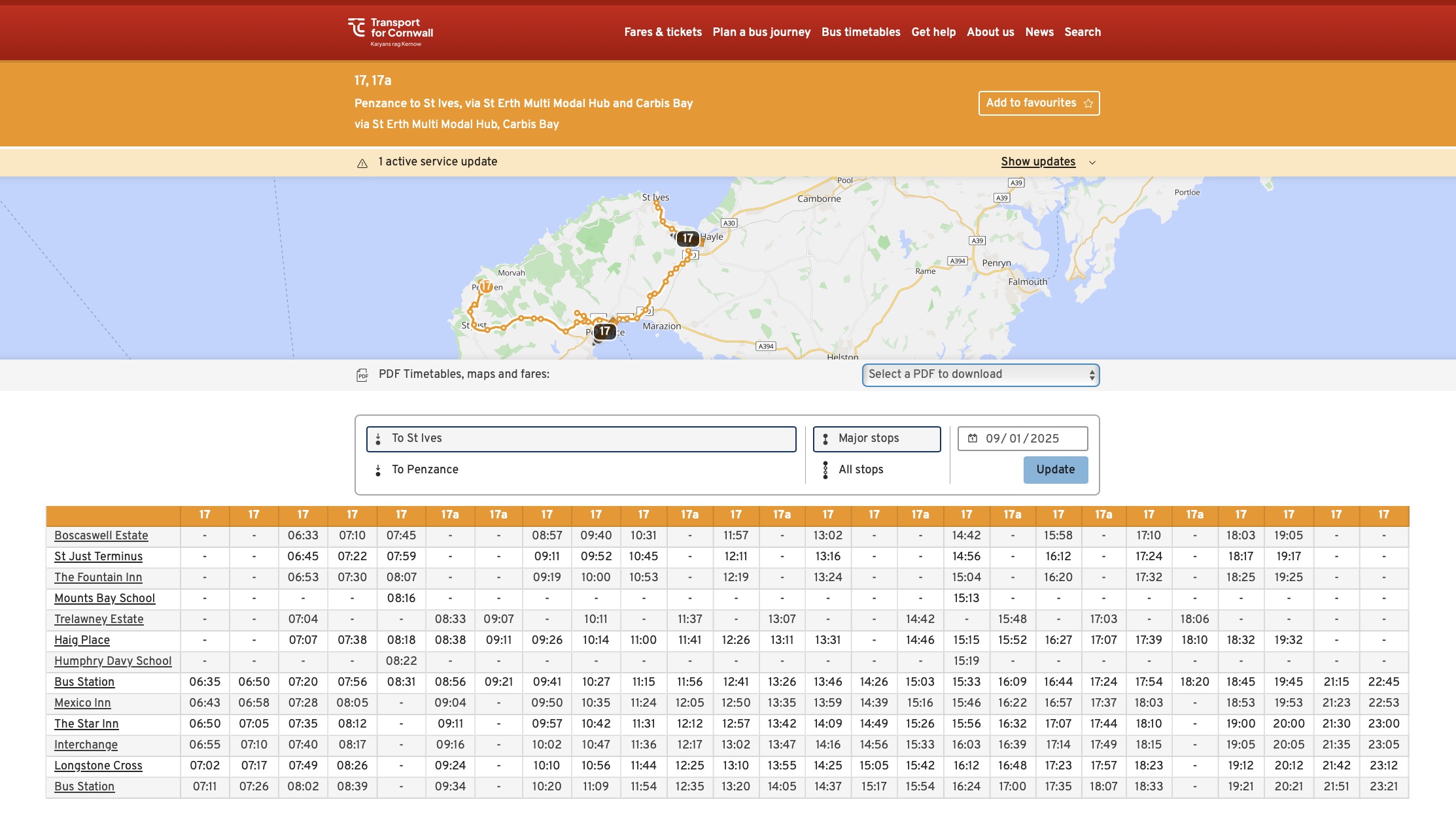Viewport: 1456px width, 825px height.
Task: Click the direction arrow icon beside To St Ives
Action: [377, 439]
